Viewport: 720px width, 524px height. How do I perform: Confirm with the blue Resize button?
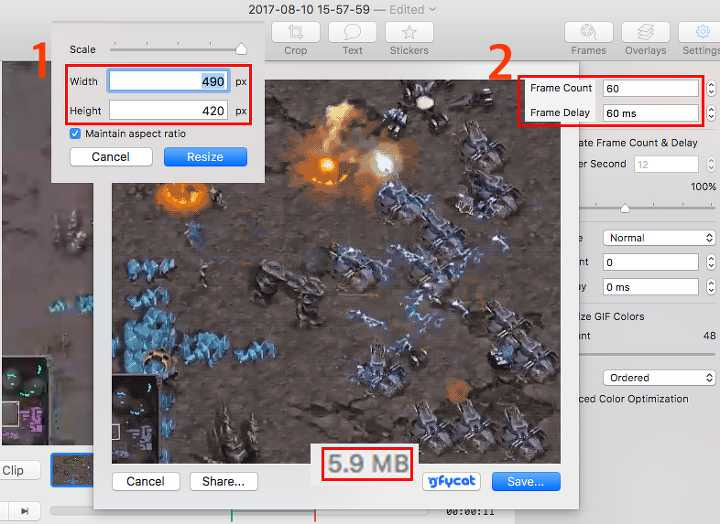click(x=205, y=157)
